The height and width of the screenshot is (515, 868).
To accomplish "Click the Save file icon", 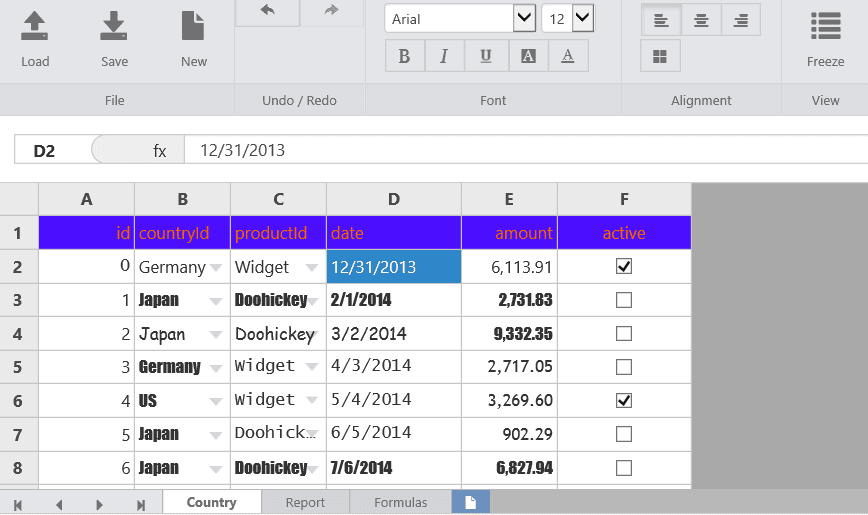I will [x=113, y=26].
